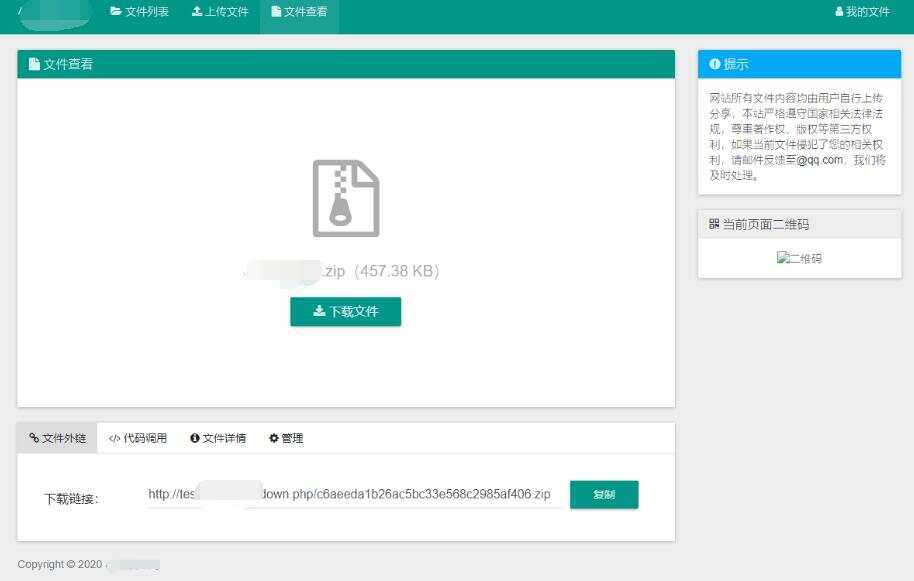Click the zip archive preview icon

pos(346,198)
